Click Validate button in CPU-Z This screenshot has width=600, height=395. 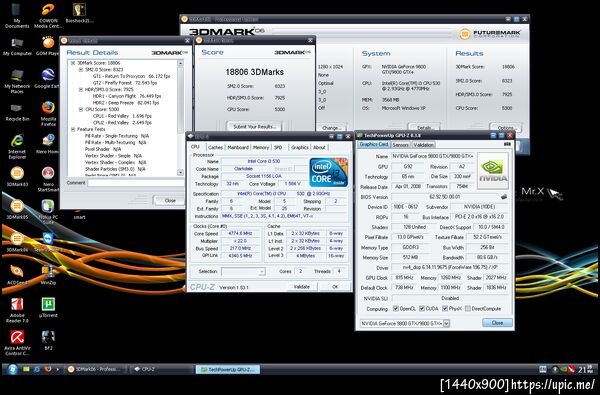[x=302, y=287]
